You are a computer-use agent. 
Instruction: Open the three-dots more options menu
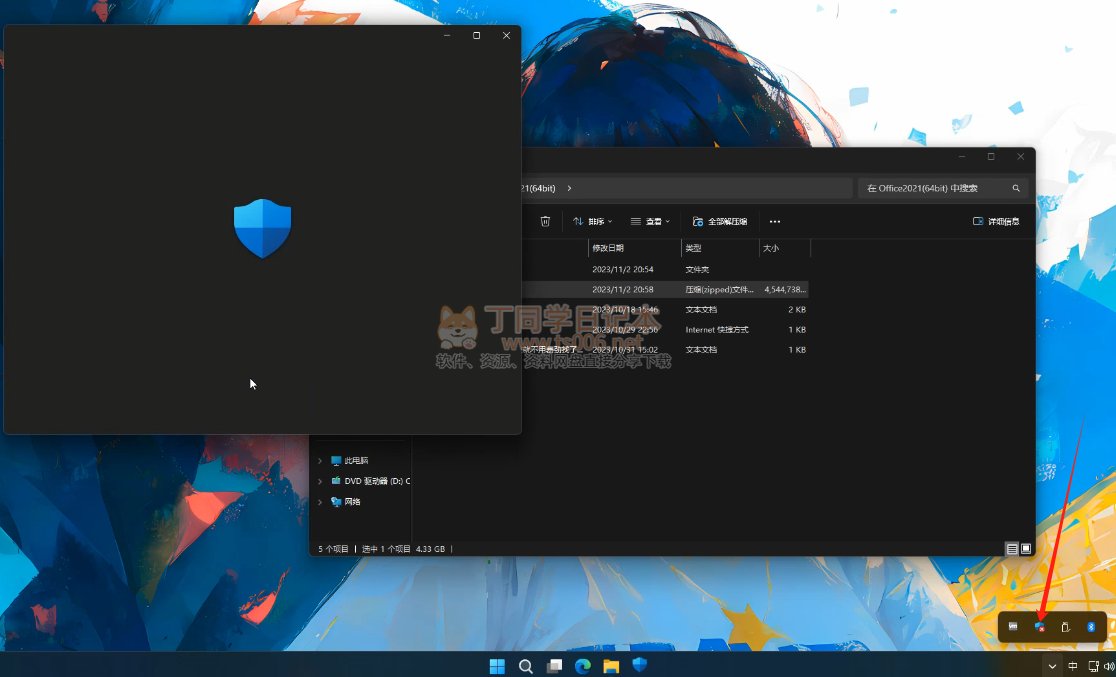(x=774, y=221)
